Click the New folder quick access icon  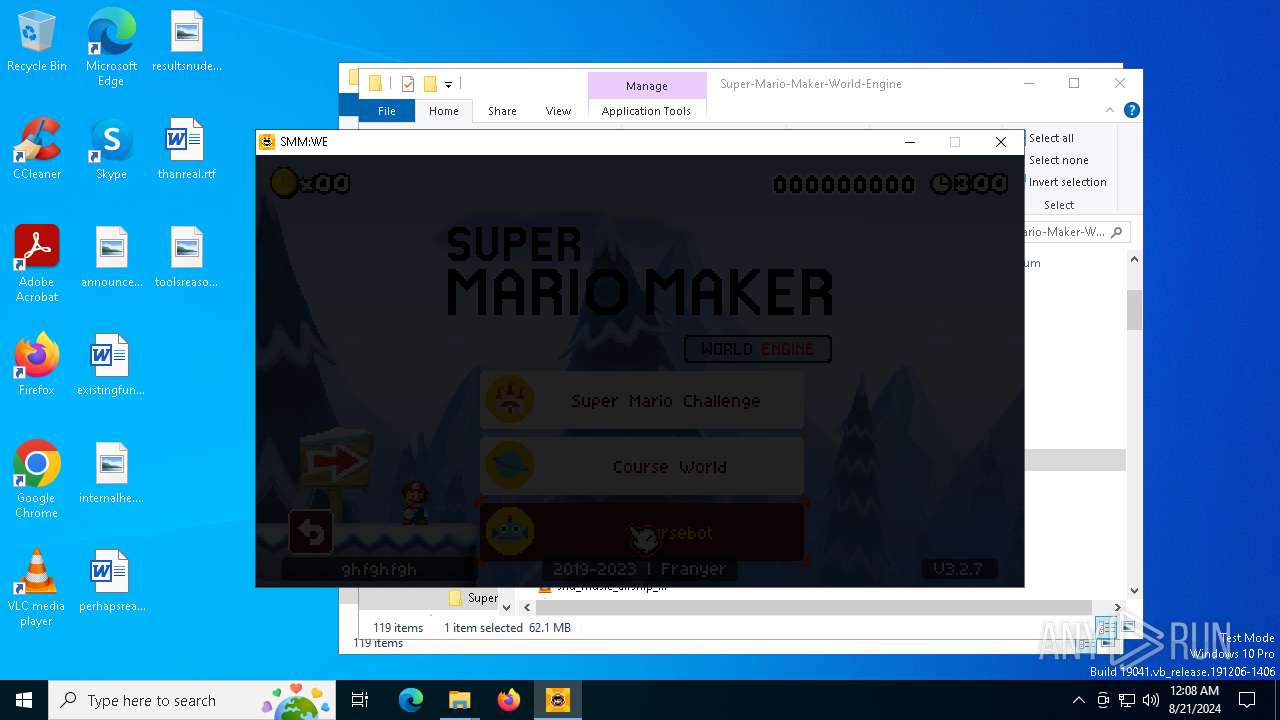[430, 84]
